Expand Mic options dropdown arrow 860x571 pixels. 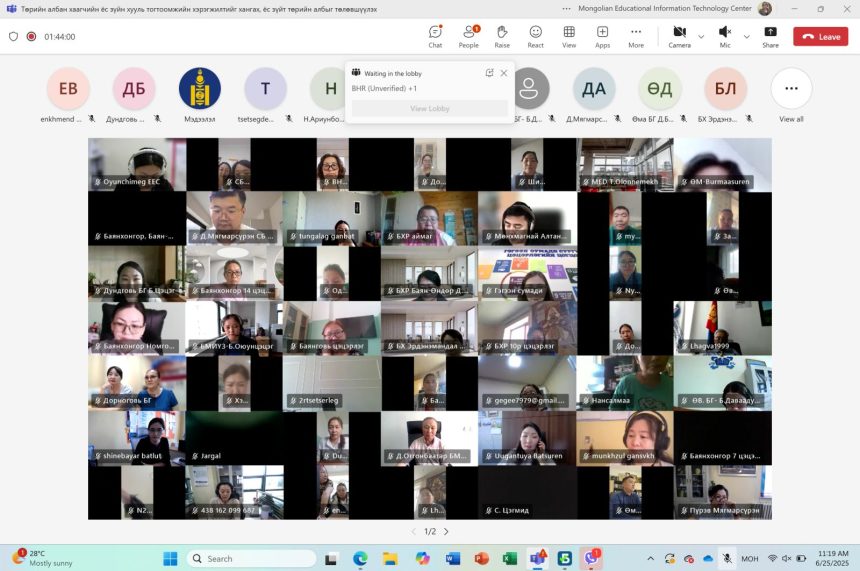tap(746, 37)
